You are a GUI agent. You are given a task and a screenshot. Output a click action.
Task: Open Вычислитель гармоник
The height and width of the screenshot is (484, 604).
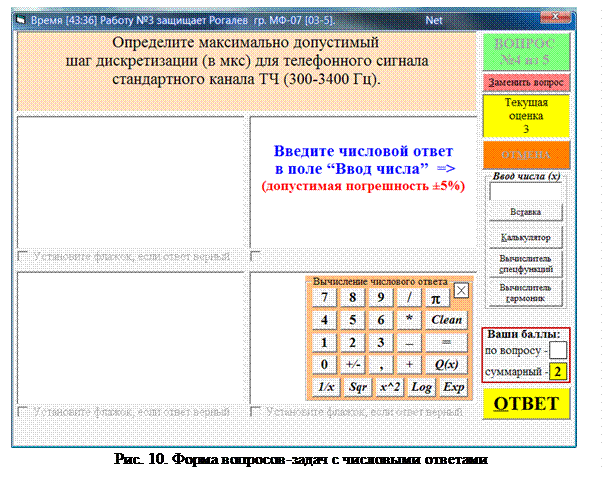[525, 293]
